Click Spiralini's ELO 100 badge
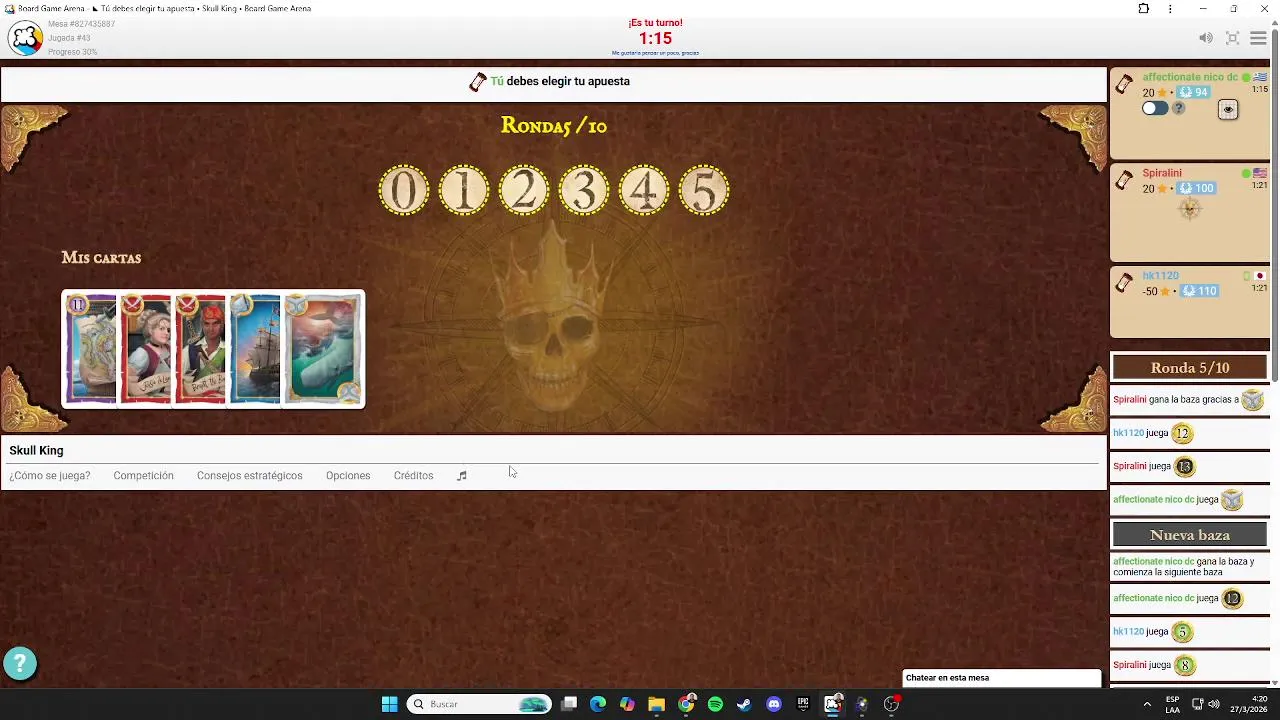Image resolution: width=1280 pixels, height=720 pixels. click(x=1197, y=189)
